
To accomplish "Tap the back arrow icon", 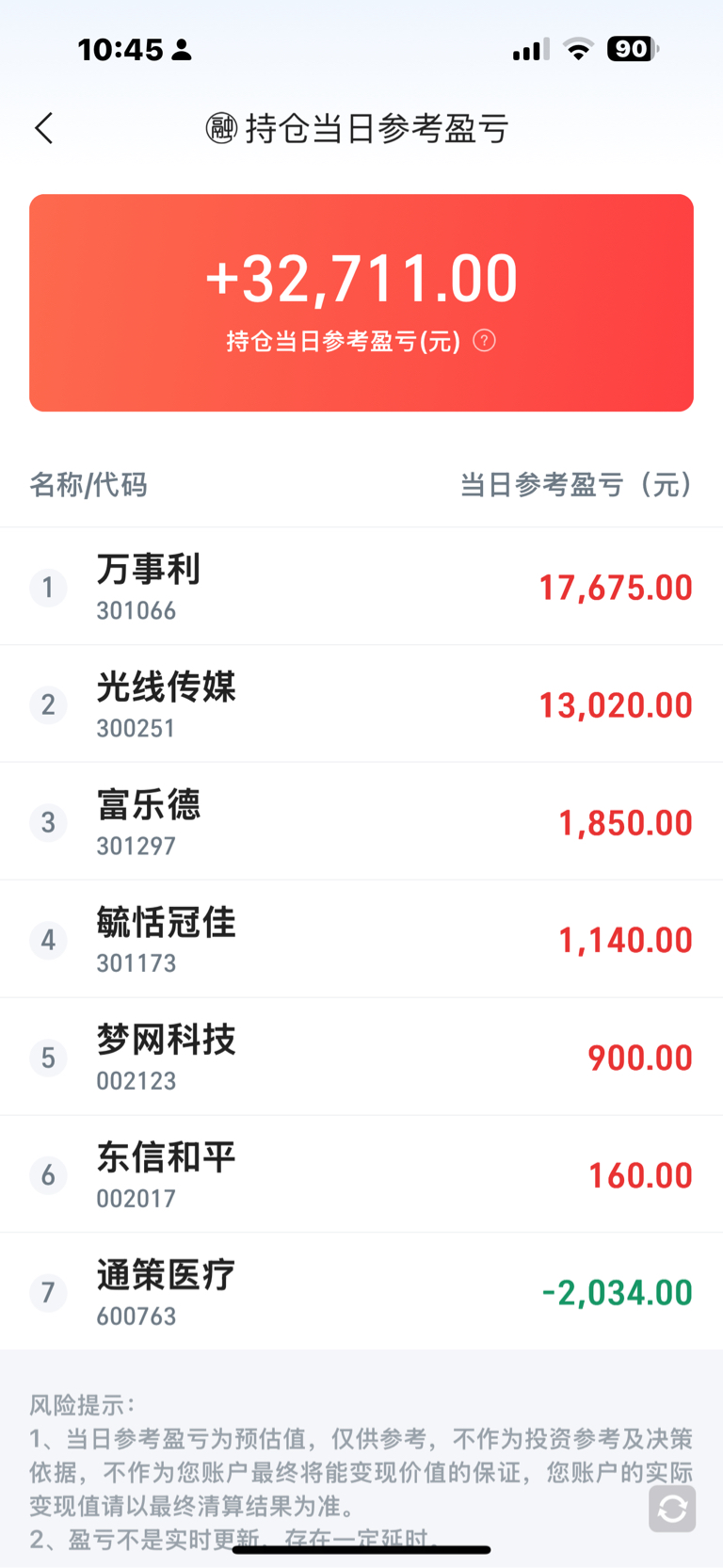I will coord(44,128).
